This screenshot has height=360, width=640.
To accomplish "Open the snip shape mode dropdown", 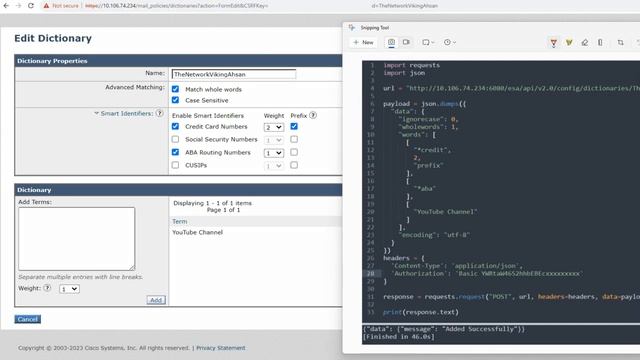I will click(428, 42).
